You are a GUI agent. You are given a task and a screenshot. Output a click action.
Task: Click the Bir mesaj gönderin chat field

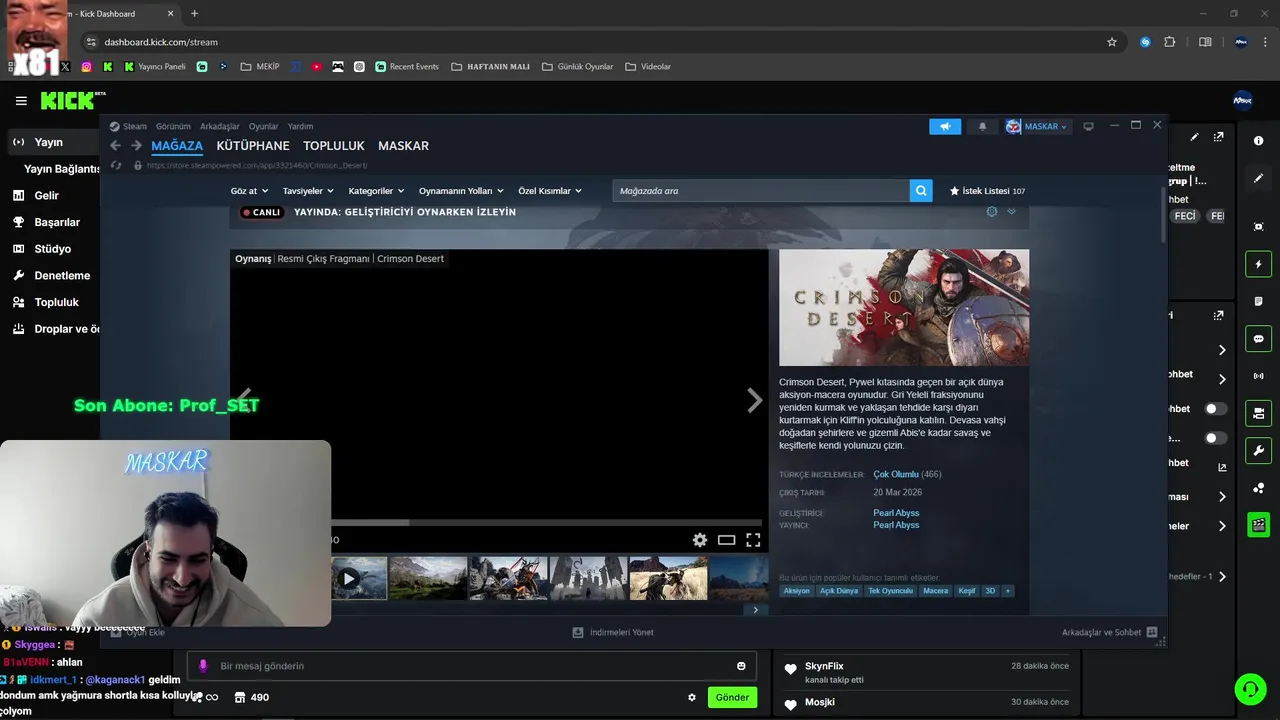click(472, 666)
